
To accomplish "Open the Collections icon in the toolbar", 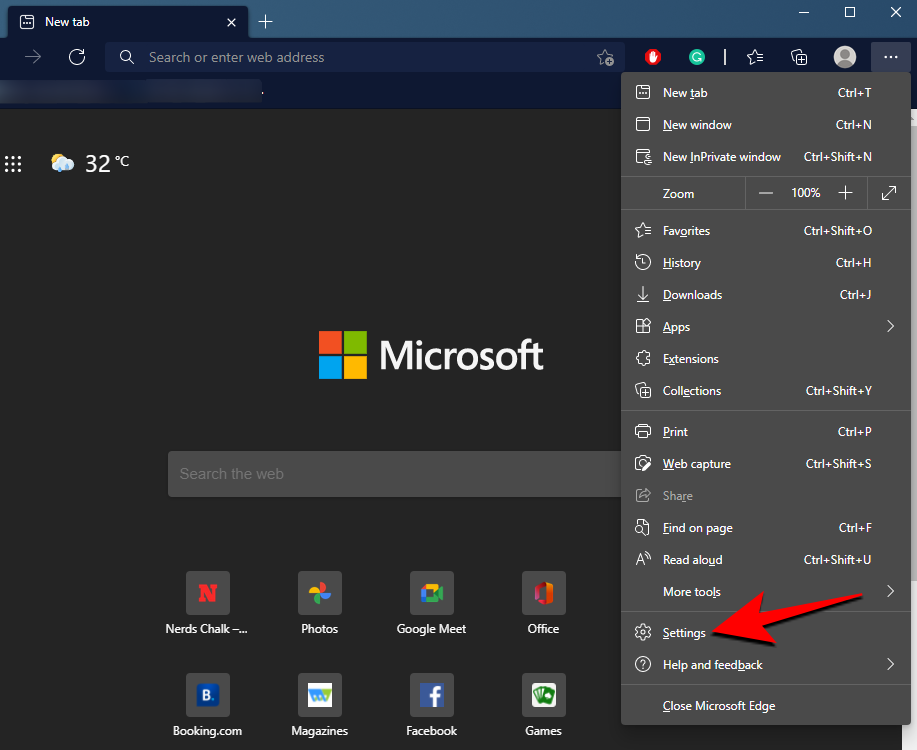I will pyautogui.click(x=798, y=57).
